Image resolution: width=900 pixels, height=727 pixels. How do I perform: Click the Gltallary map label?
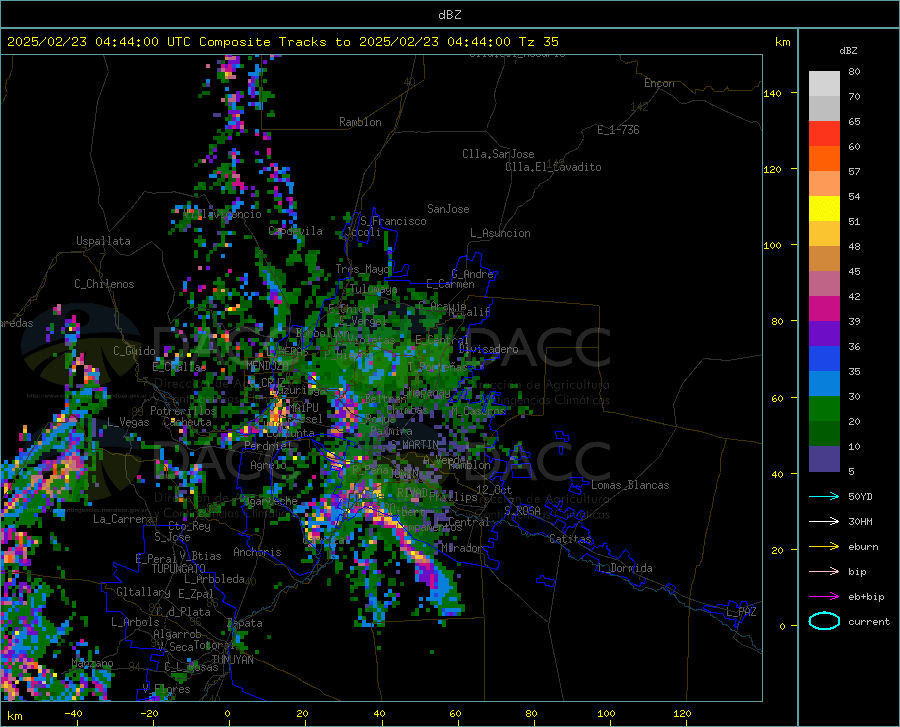[143, 592]
